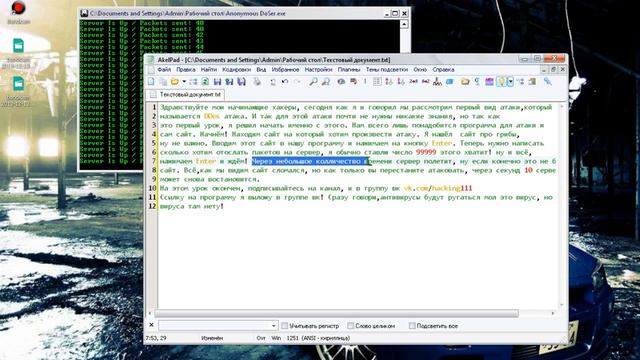Viewport: 640px width, 360px height.
Task: Open the Настройки menu
Action: pyautogui.click(x=318, y=70)
